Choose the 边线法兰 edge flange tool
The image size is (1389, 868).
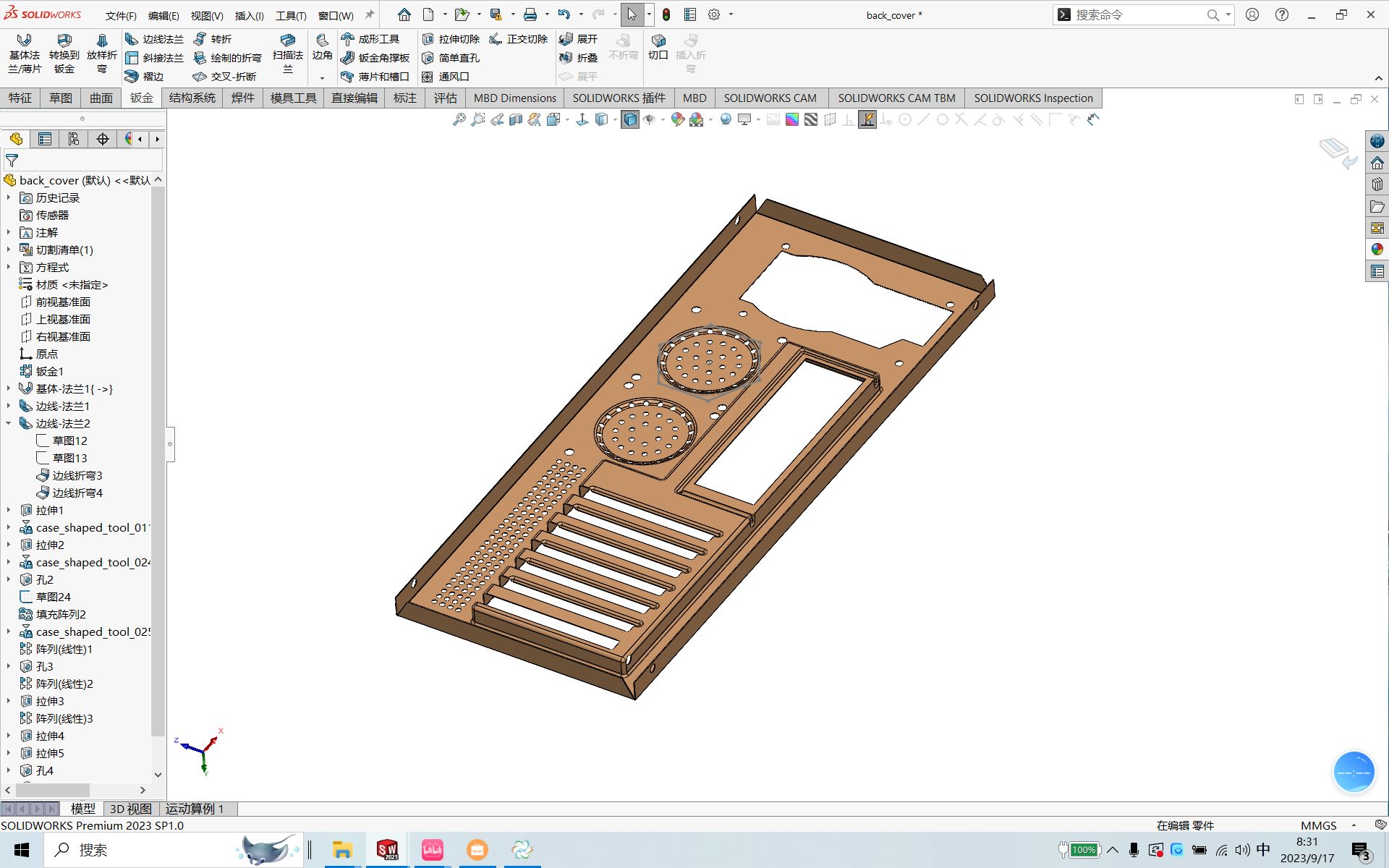pos(154,39)
